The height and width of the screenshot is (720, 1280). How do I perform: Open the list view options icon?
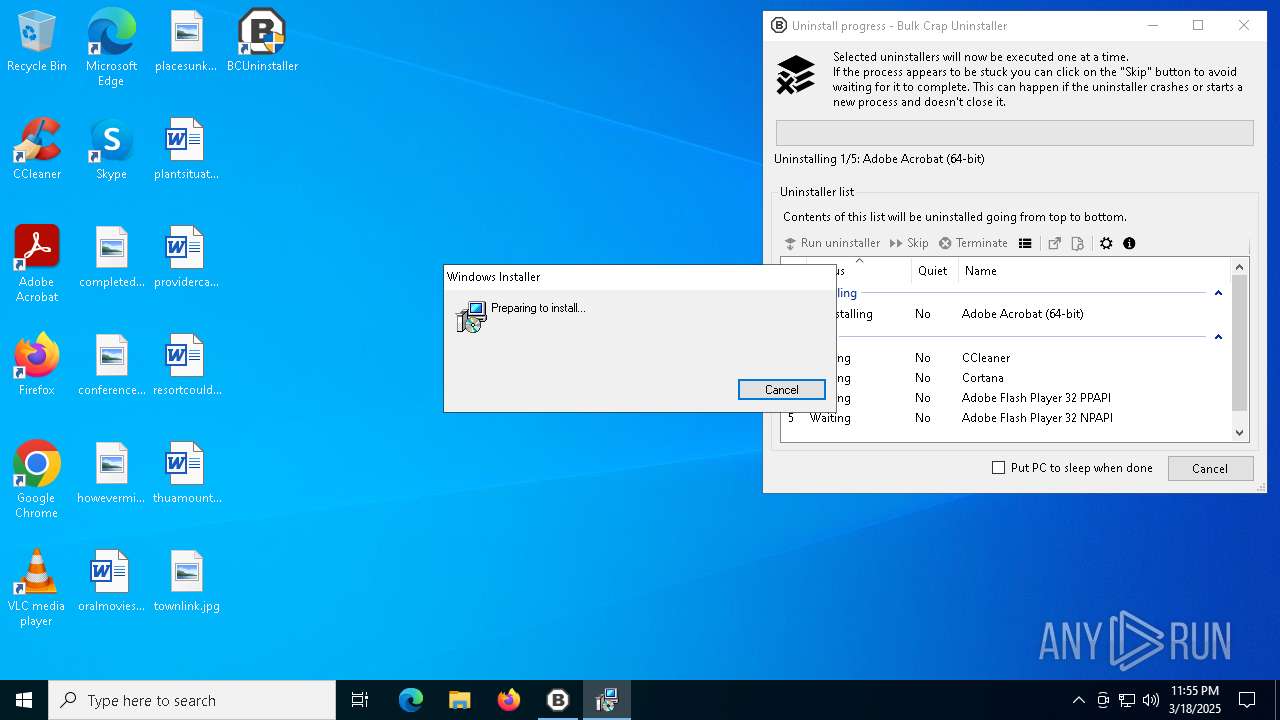(1025, 243)
